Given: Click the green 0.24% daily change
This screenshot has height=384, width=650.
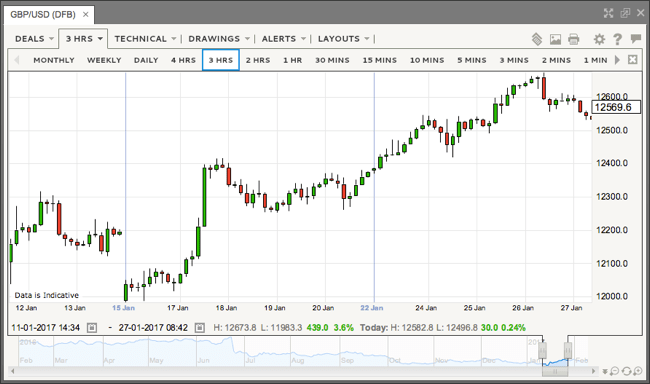Looking at the screenshot, I should tap(513, 328).
